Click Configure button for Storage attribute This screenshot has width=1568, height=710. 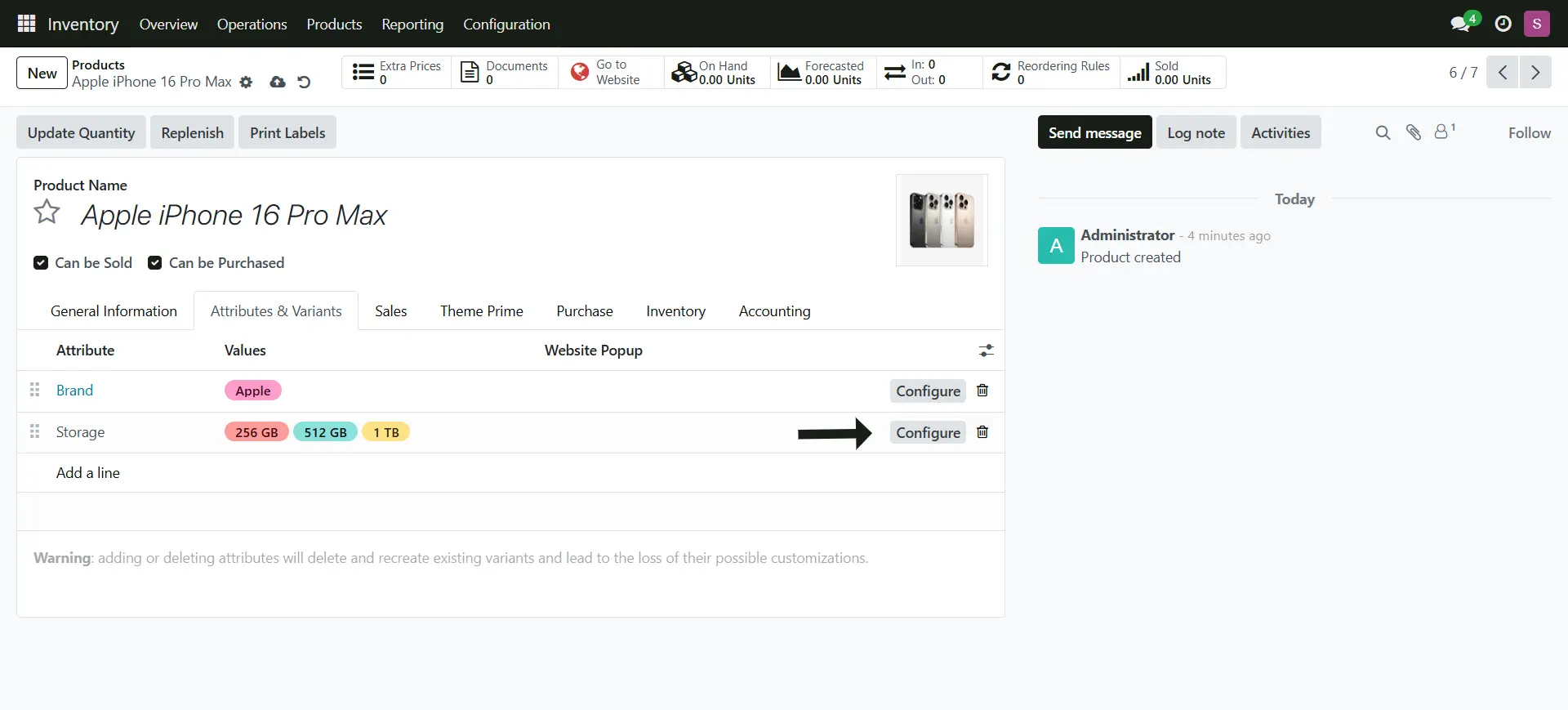point(928,432)
